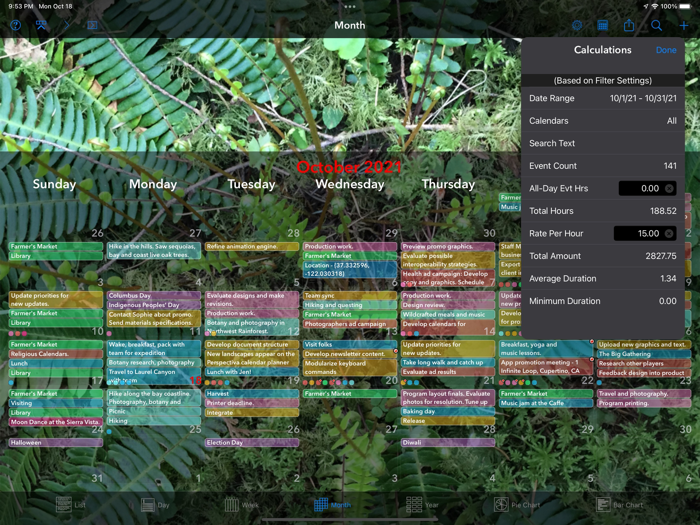Open the Design review event

coord(448,305)
